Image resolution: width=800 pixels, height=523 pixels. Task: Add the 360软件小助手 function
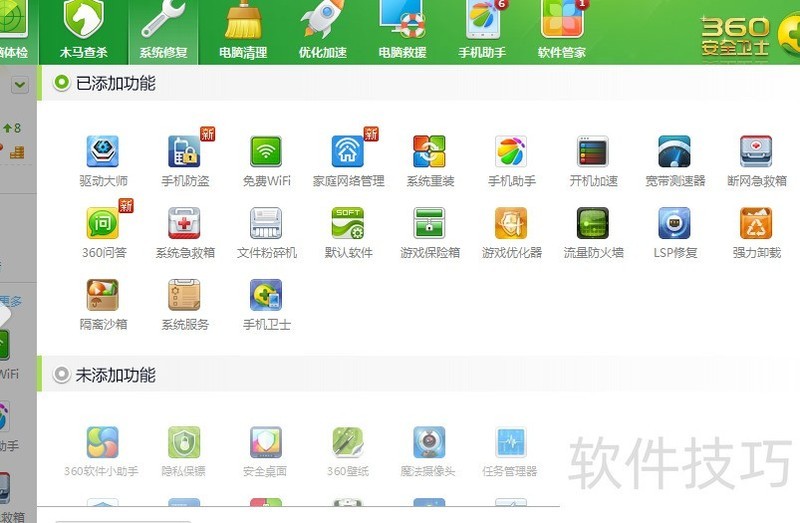click(x=102, y=452)
